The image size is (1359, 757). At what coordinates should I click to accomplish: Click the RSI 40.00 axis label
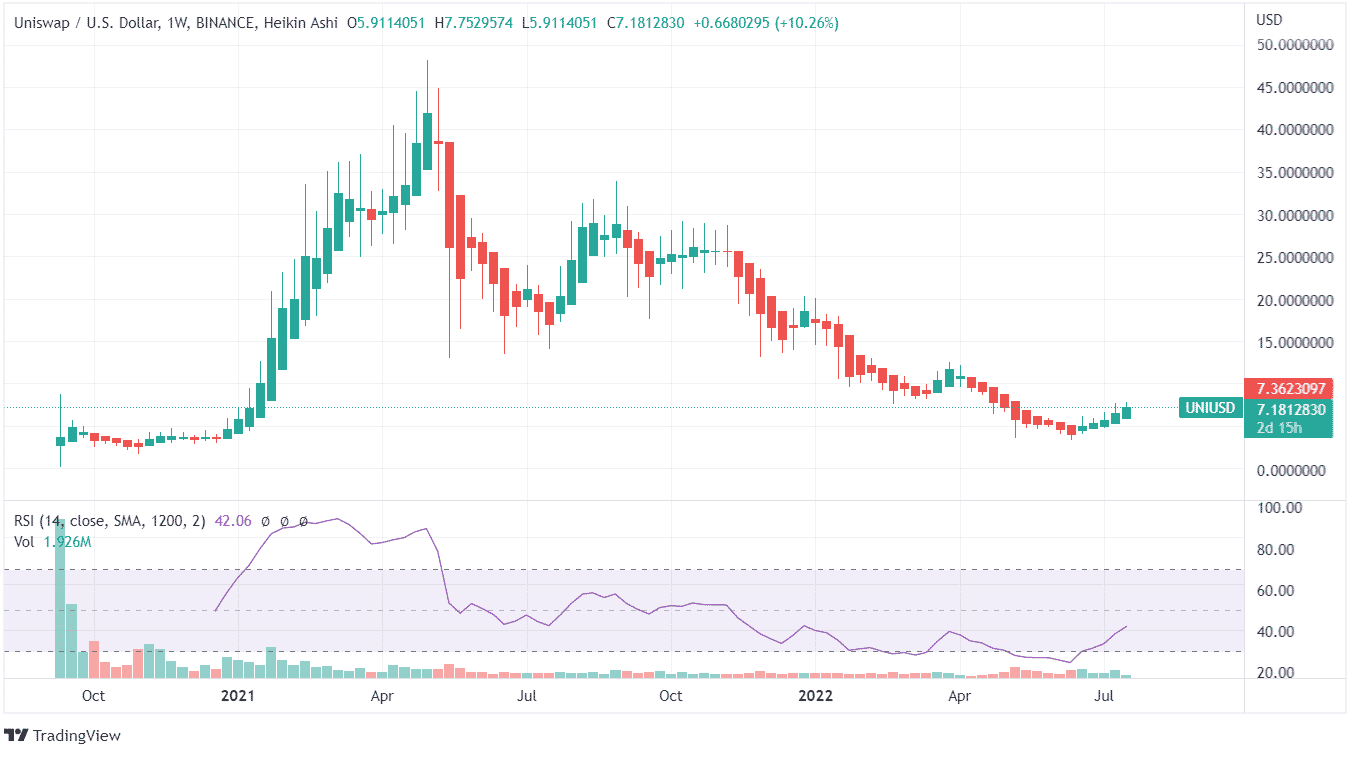pyautogui.click(x=1278, y=632)
